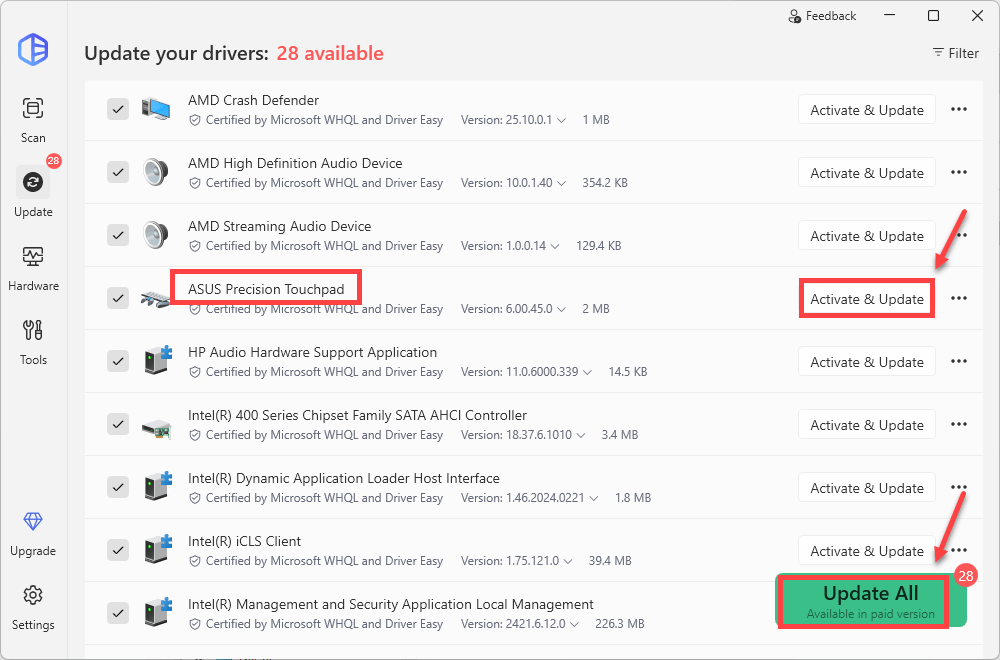Click Activate & Update for AMD Streaming Audio Device
The height and width of the screenshot is (660, 1000).
click(x=866, y=236)
